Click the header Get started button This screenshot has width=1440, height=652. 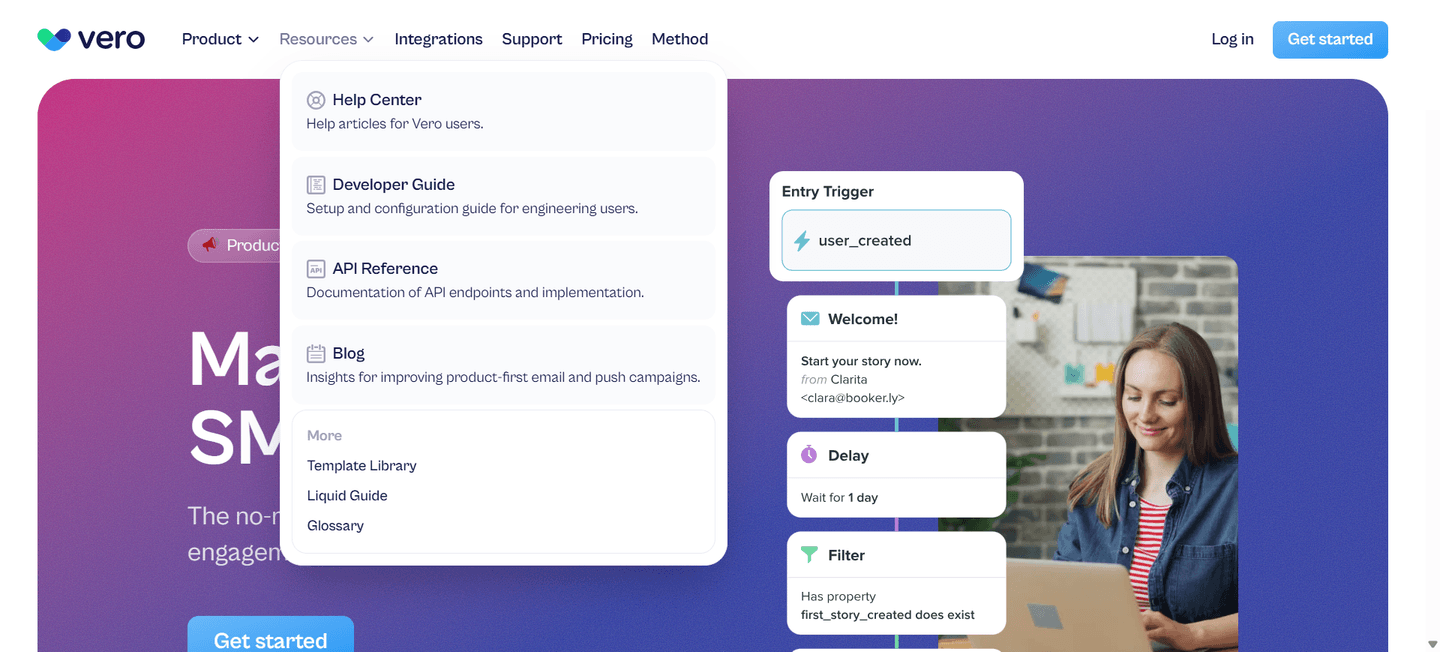1330,39
